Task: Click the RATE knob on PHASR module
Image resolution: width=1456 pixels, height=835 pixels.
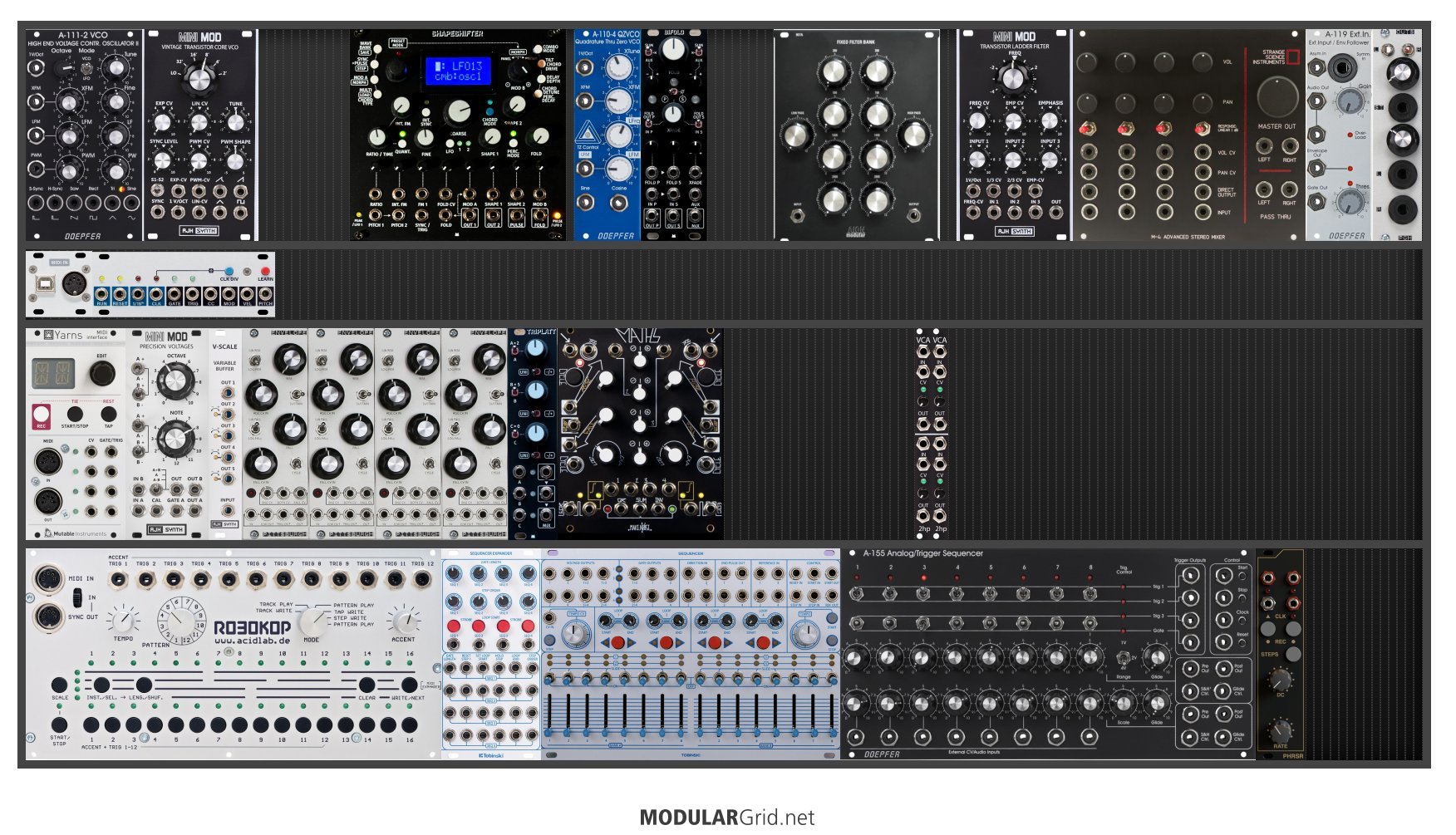Action: pos(1281,730)
